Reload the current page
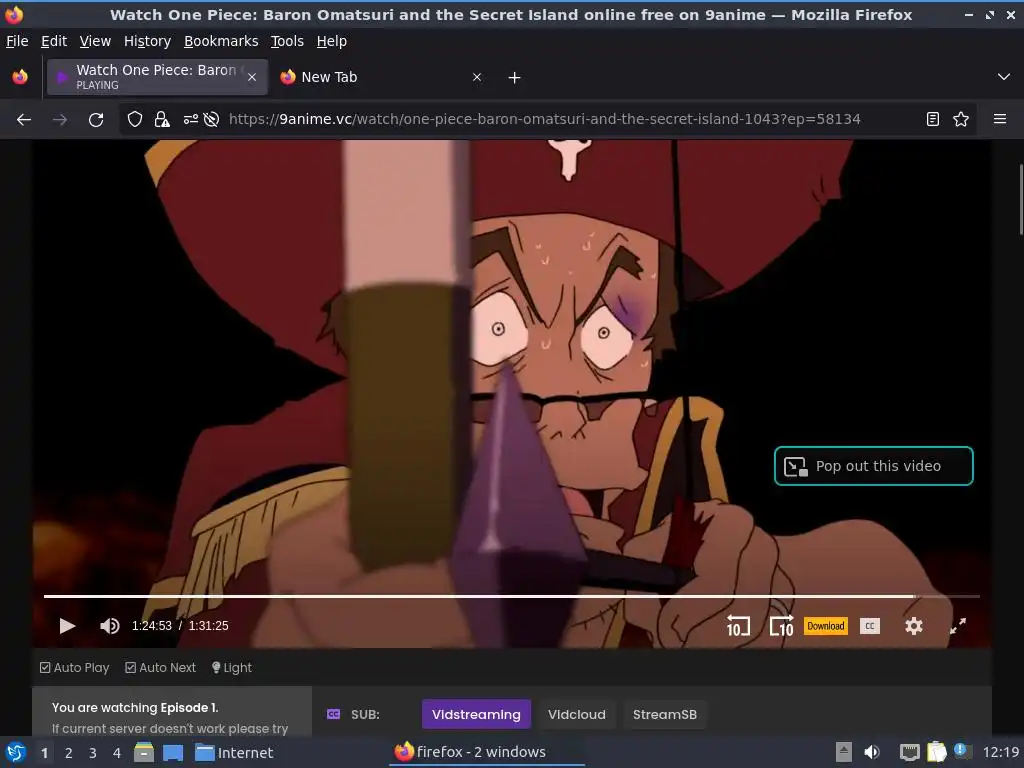The width and height of the screenshot is (1024, 768). coord(96,120)
